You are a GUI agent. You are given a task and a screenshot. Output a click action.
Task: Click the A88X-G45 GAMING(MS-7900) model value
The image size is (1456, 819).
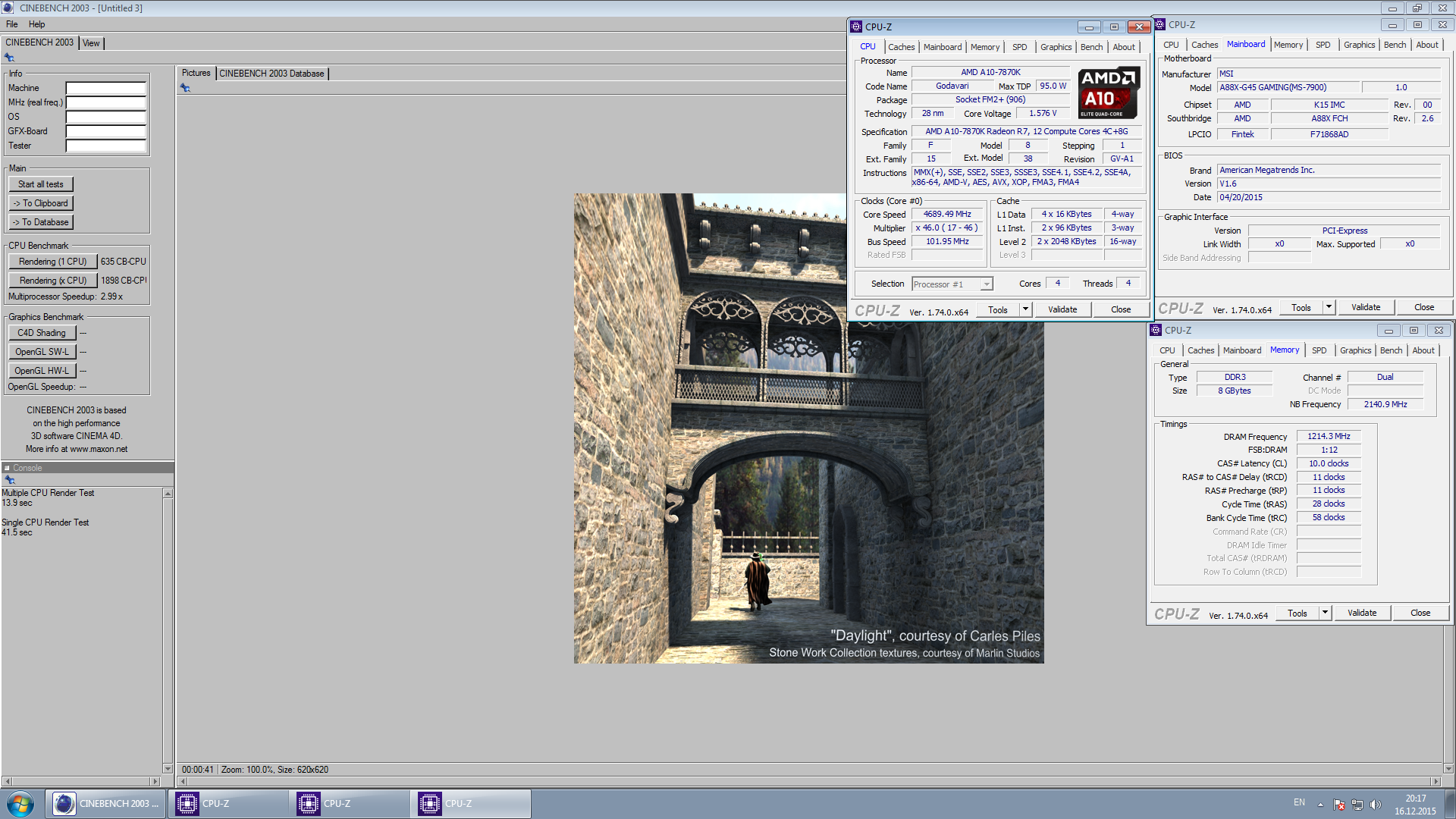pos(1289,87)
